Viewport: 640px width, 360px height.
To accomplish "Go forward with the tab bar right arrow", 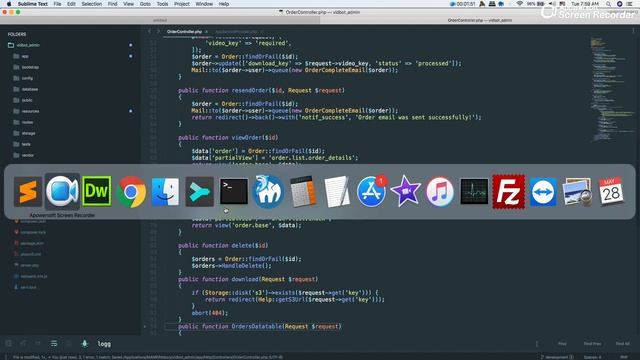I will (158, 31).
